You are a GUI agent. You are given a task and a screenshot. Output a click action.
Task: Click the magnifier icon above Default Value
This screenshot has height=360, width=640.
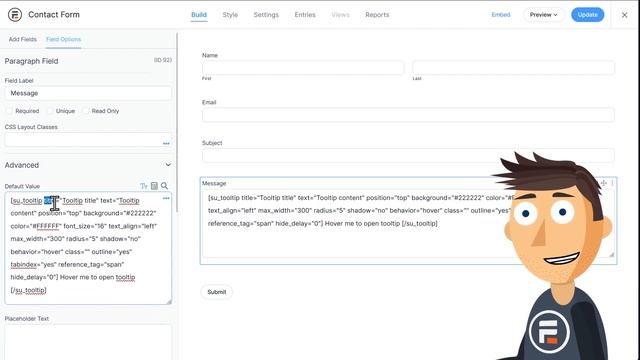(164, 186)
